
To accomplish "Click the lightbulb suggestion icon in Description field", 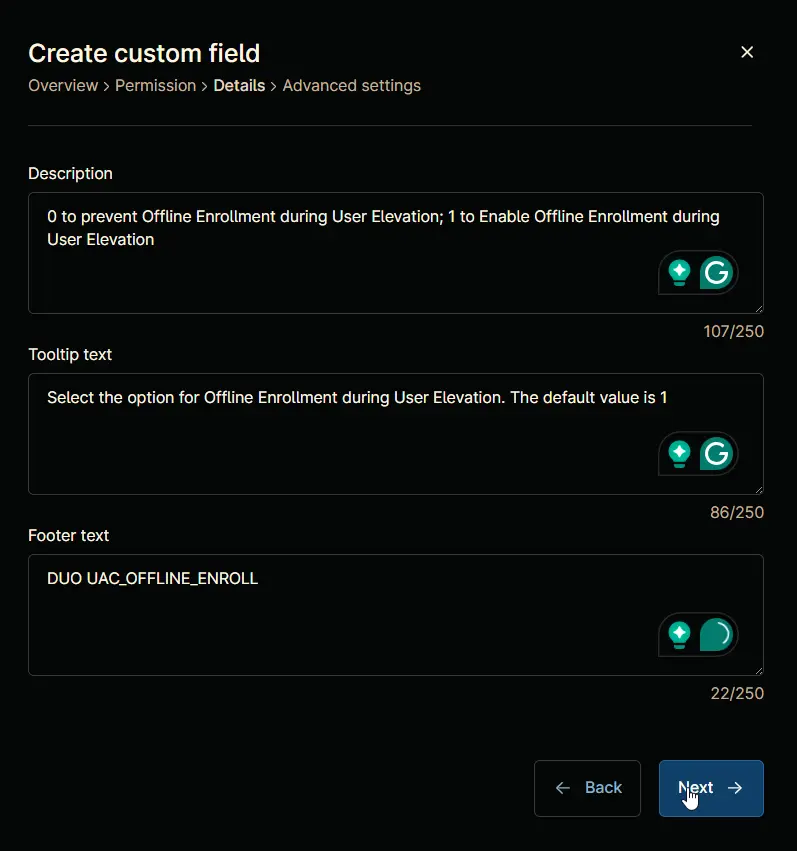I will (x=679, y=272).
